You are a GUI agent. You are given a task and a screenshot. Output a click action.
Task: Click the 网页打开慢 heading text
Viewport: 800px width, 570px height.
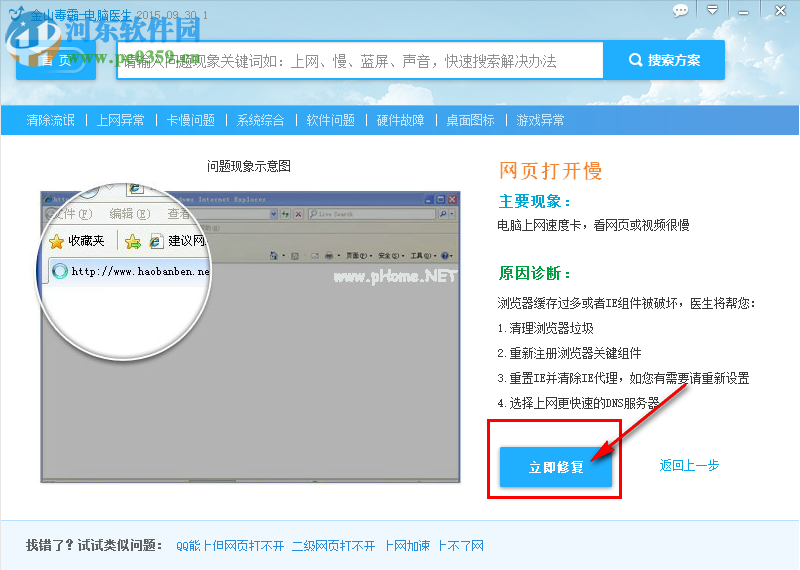click(551, 171)
